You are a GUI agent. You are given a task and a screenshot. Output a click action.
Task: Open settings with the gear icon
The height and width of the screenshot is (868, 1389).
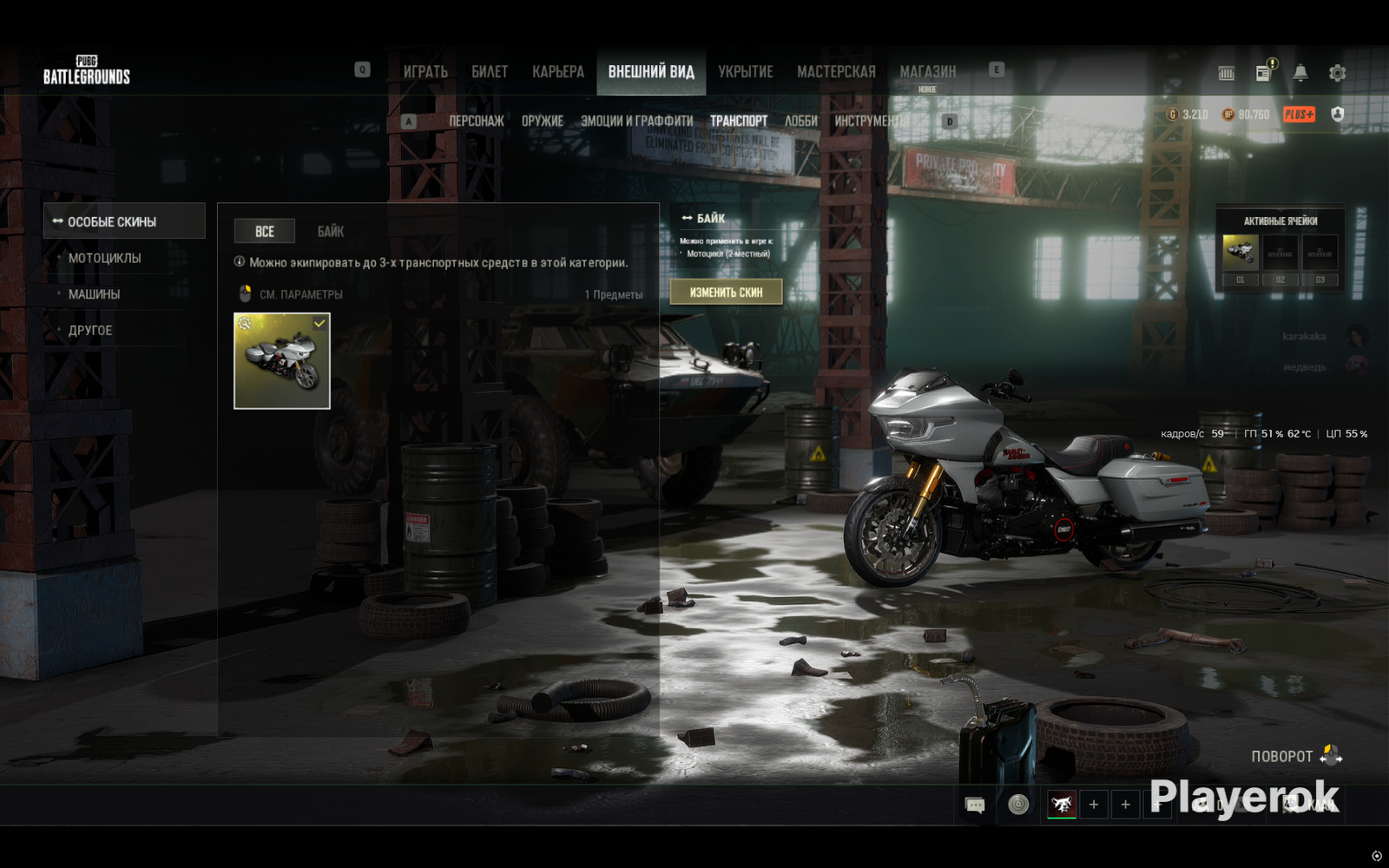[x=1338, y=73]
